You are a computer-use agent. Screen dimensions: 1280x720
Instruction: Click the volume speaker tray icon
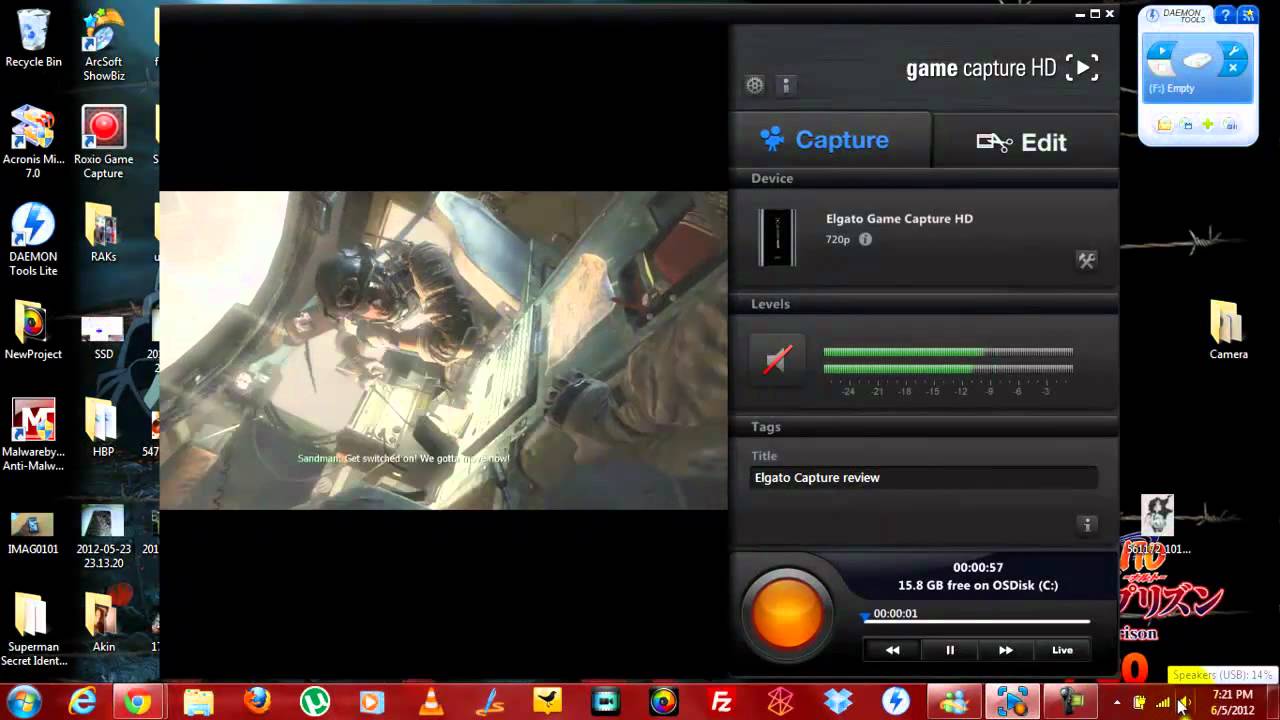[x=1184, y=702]
